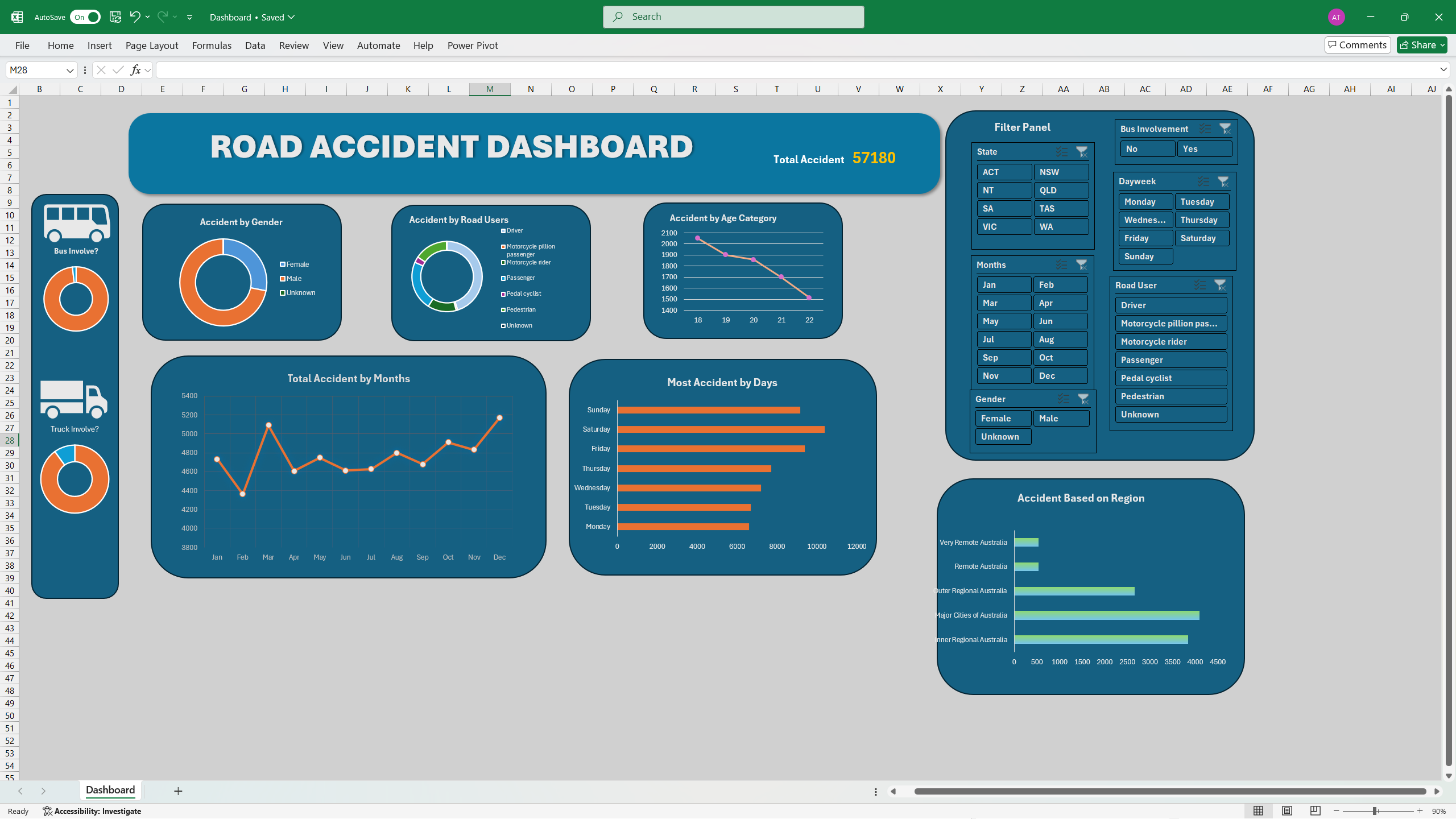Viewport: 1456px width, 819px height.
Task: Switch to Page Layout view icon
Action: 1287,811
